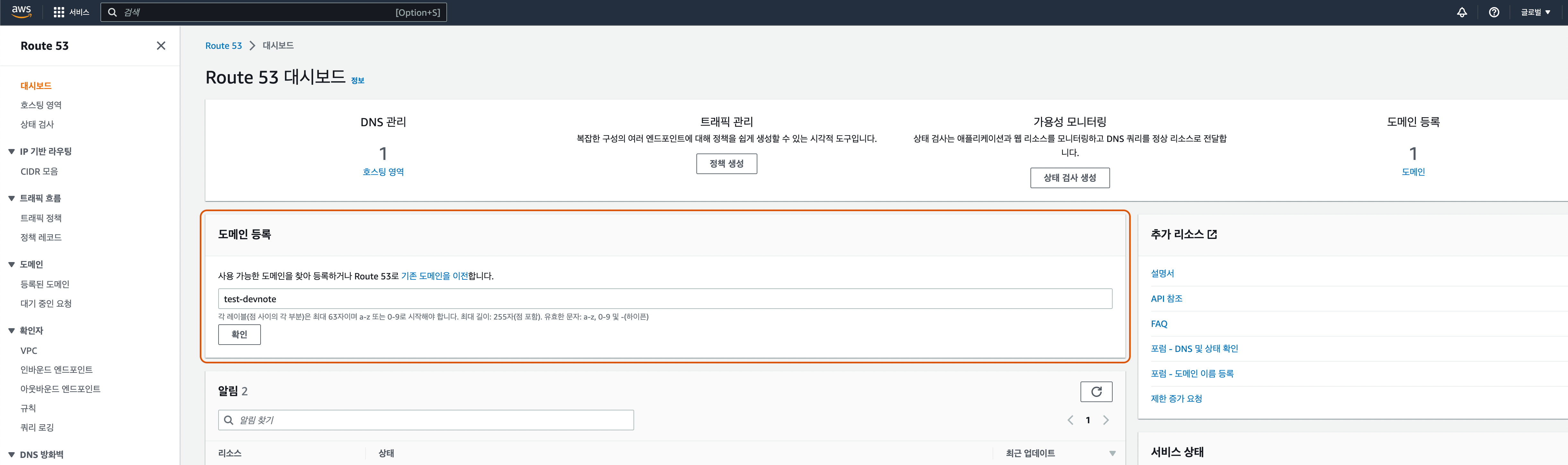Open the 도메인 link under 도메인 등록
Viewport: 1568px width, 465px height.
tap(1413, 172)
